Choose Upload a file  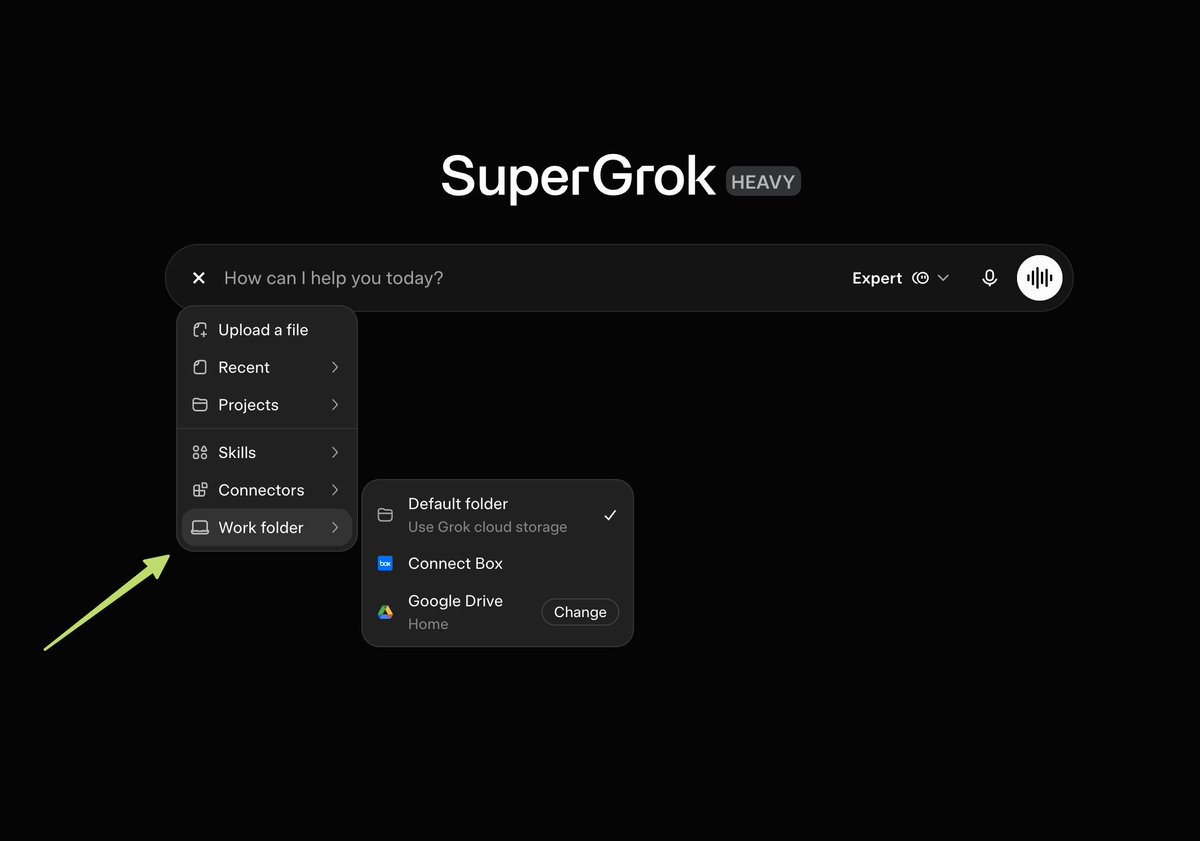[x=267, y=330]
